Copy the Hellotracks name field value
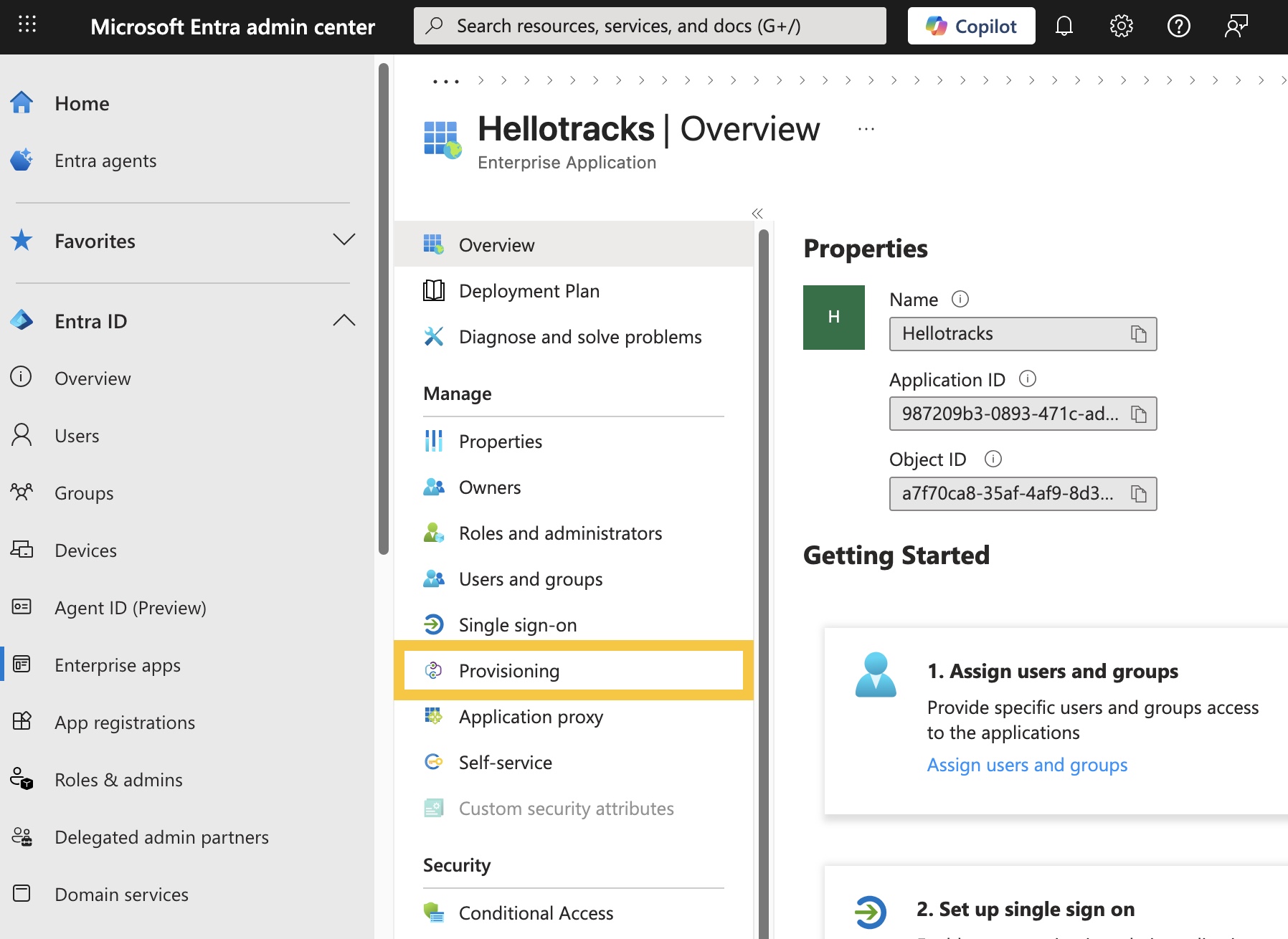This screenshot has width=1288, height=939. point(1138,334)
